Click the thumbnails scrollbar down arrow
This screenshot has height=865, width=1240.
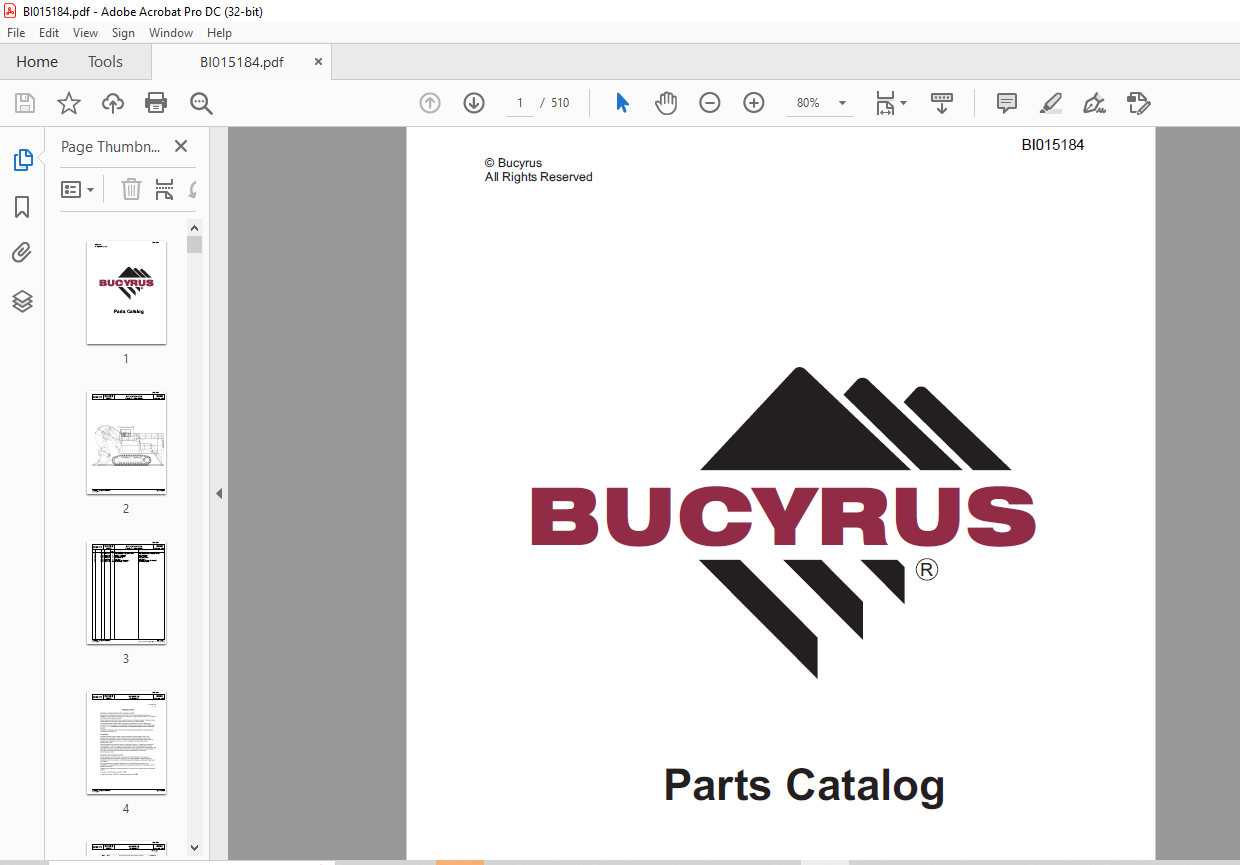[195, 848]
